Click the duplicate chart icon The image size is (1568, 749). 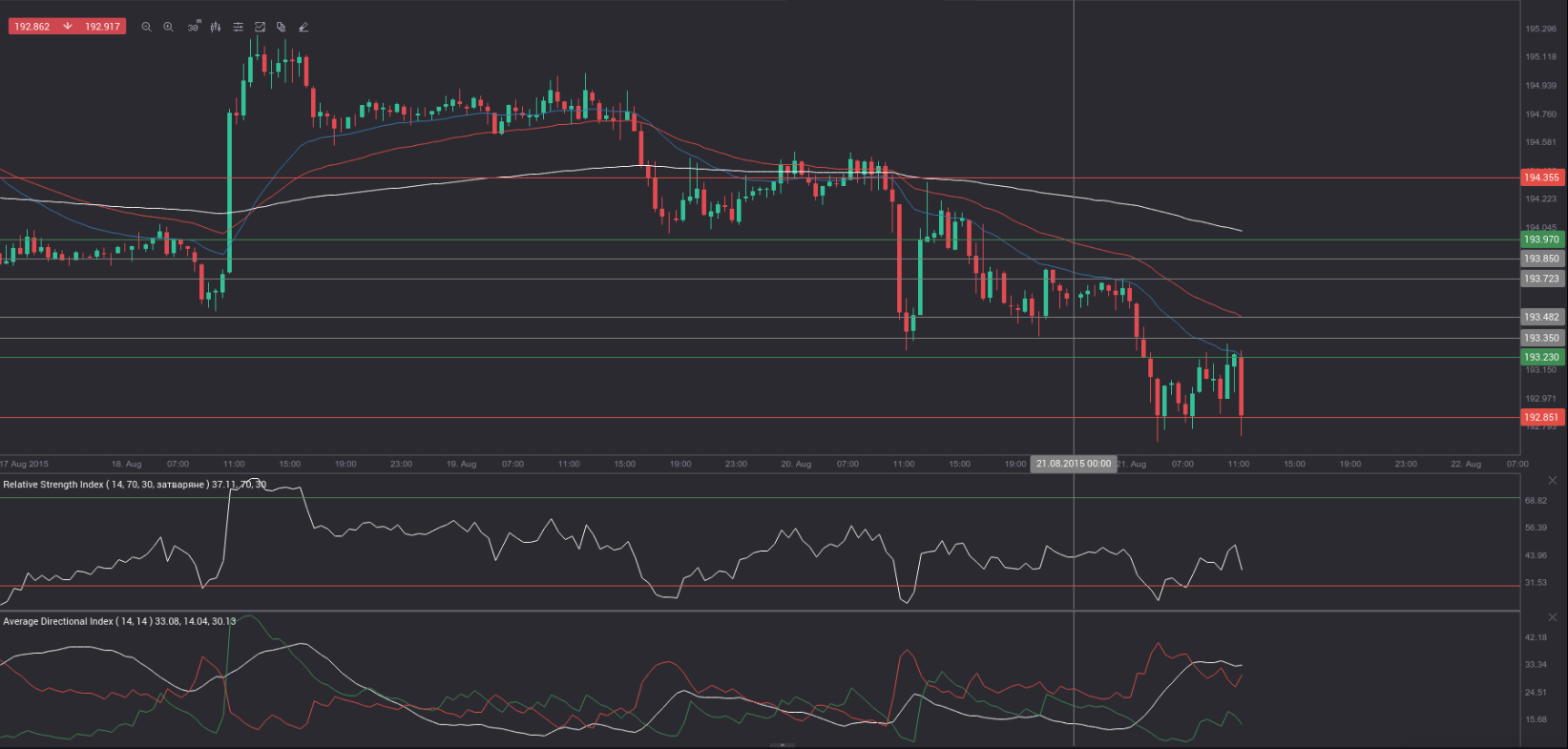[x=281, y=27]
